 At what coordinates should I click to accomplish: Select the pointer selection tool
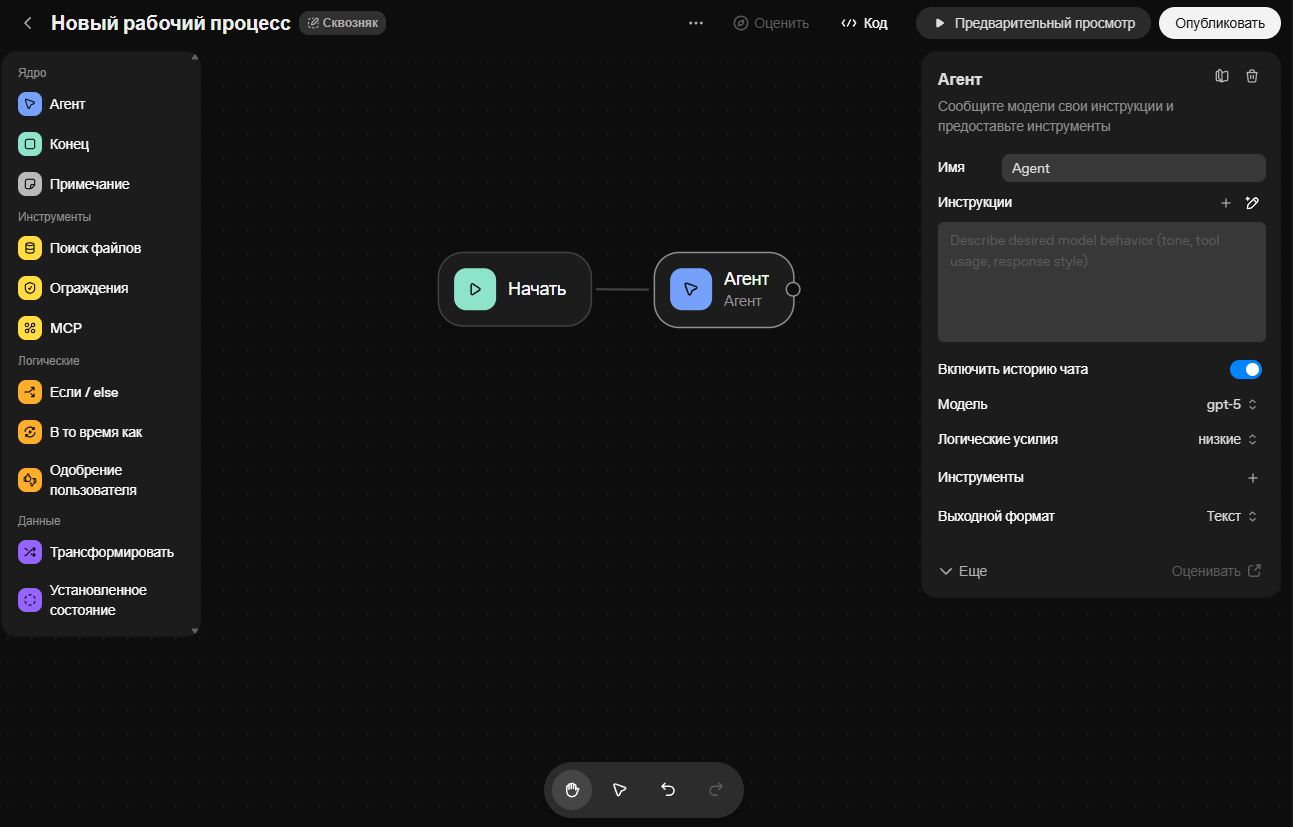point(620,790)
